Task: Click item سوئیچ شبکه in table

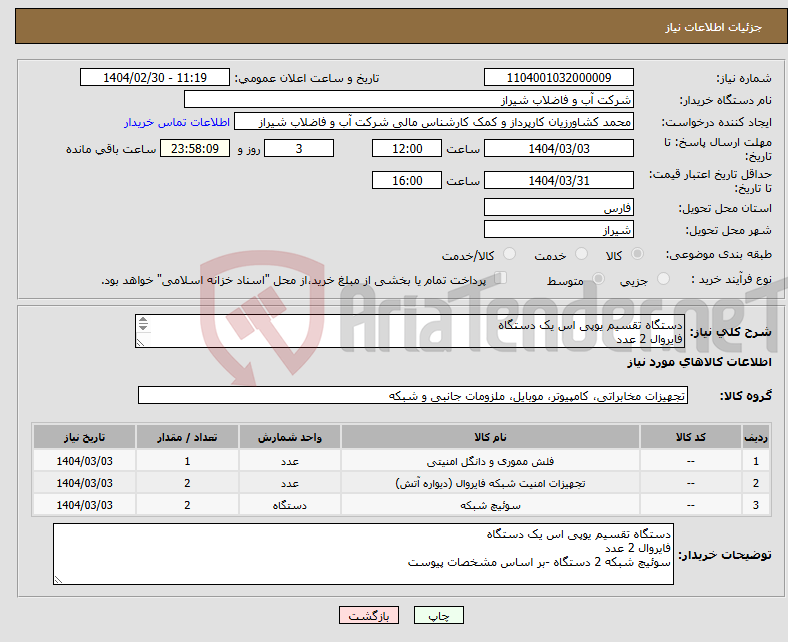Action: (490, 505)
